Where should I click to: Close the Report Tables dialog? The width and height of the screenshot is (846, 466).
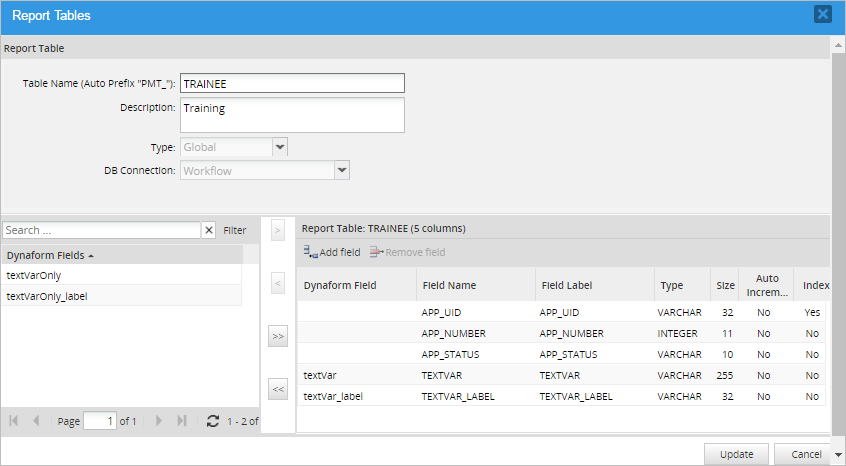(822, 14)
